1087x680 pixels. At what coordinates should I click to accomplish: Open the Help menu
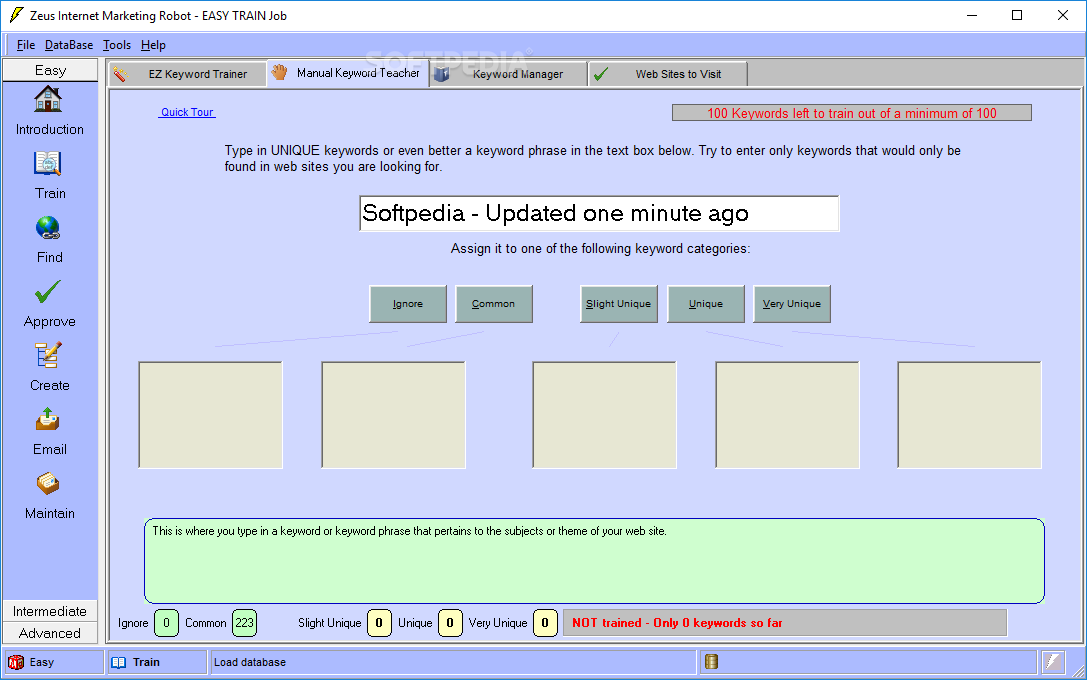(x=153, y=45)
